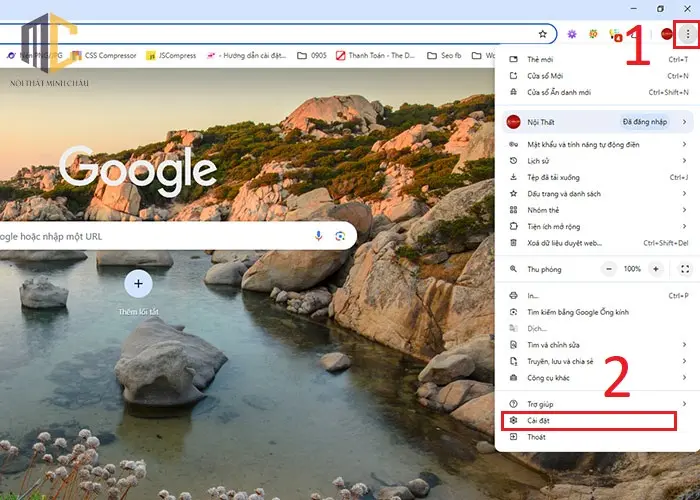Screen dimensions: 700x500
Task: Click the Tệp đã tải xuống download icon
Action: 513,177
